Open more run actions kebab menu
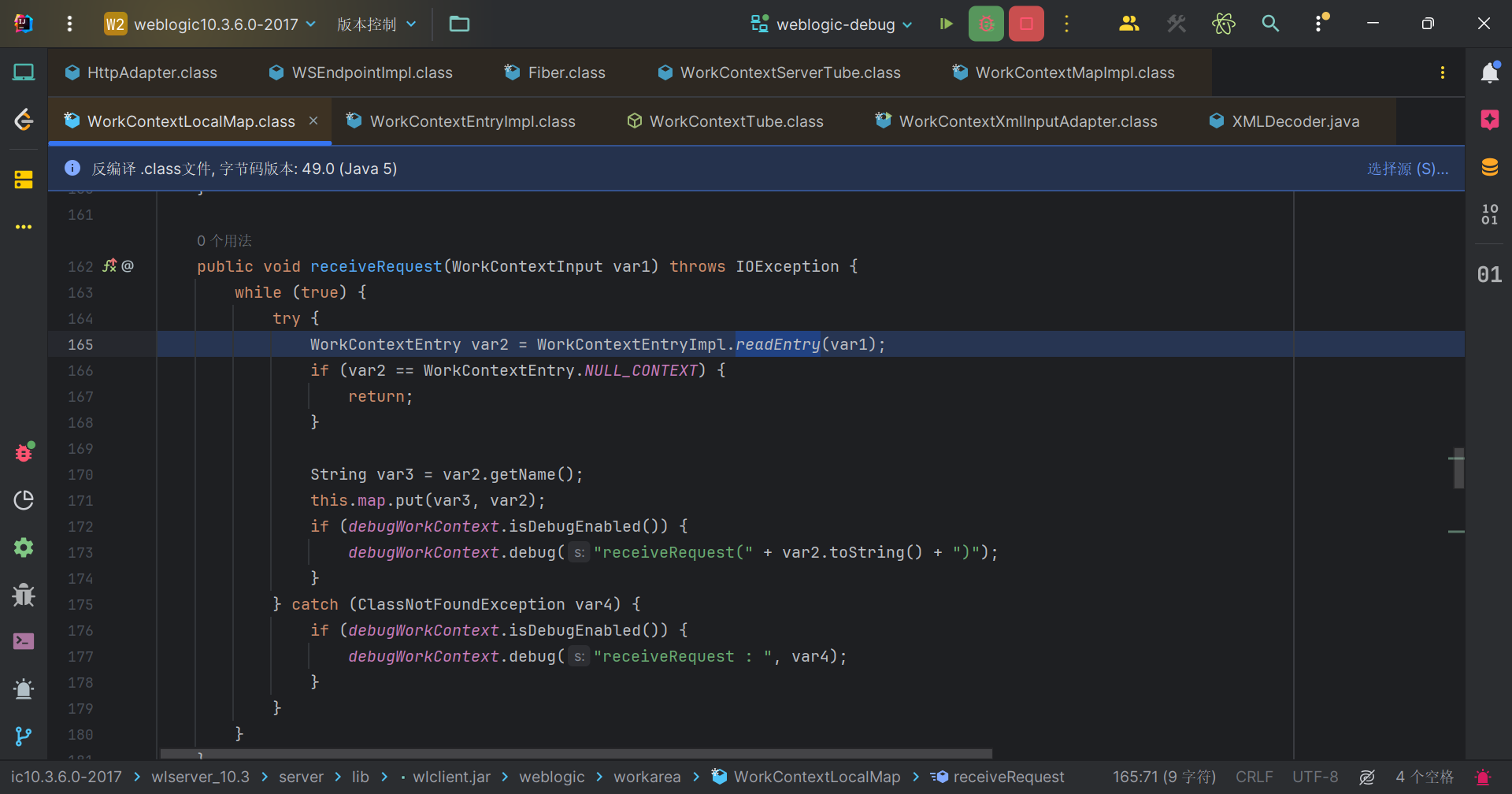The height and width of the screenshot is (794, 1512). (1067, 24)
